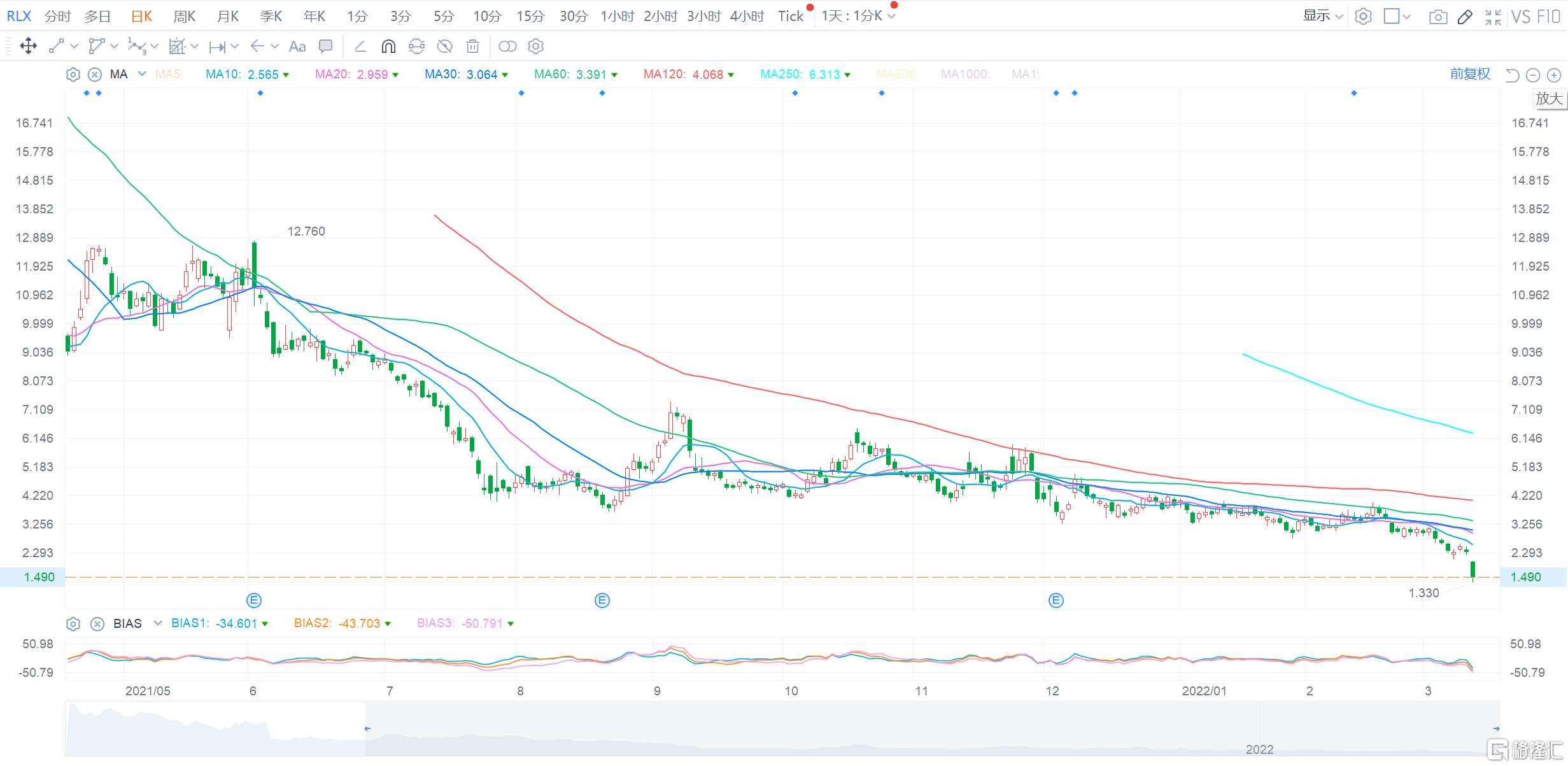The height and width of the screenshot is (766, 1568).
Task: Switch to the 周K weekly tab
Action: [x=185, y=16]
